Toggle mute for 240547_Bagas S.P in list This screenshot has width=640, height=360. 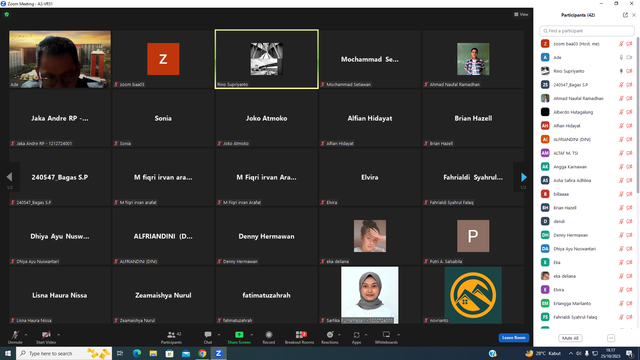621,85
